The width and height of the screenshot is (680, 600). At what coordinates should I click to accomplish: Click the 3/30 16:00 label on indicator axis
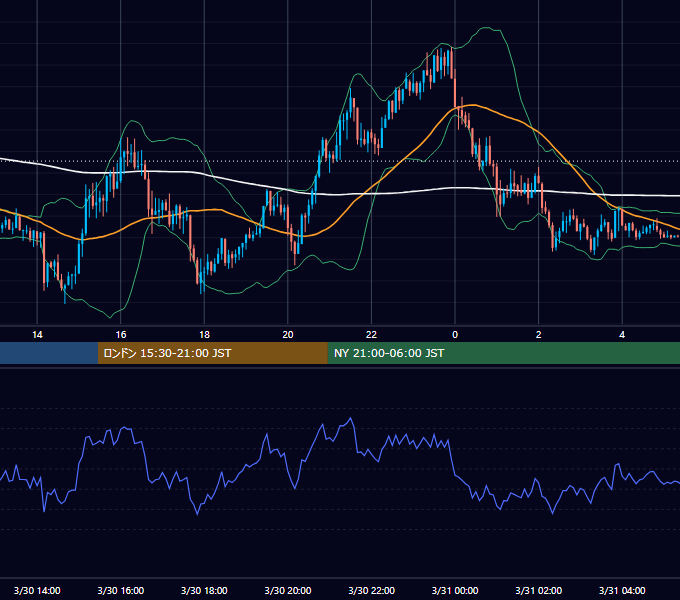pyautogui.click(x=121, y=590)
